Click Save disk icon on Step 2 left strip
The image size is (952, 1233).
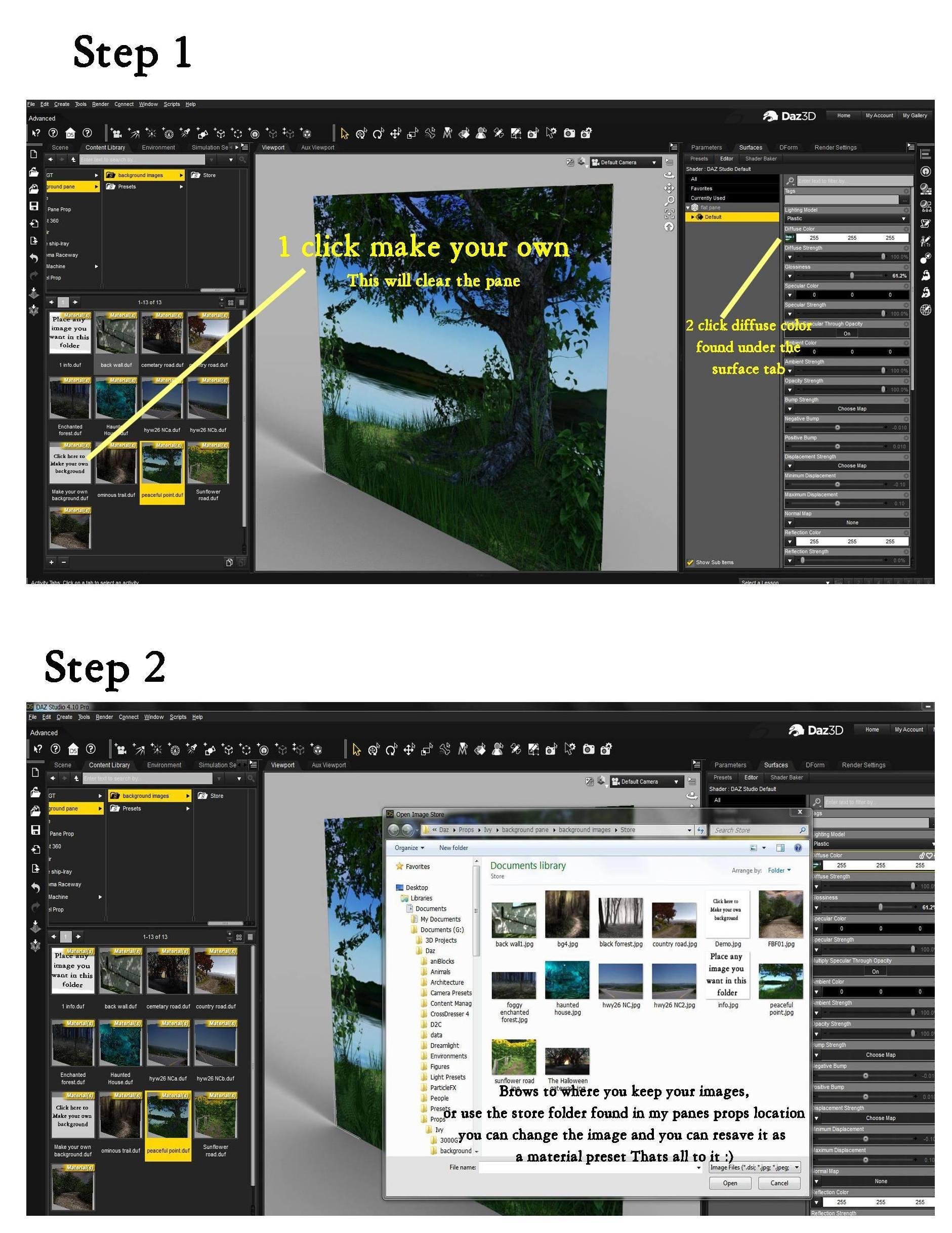(35, 831)
